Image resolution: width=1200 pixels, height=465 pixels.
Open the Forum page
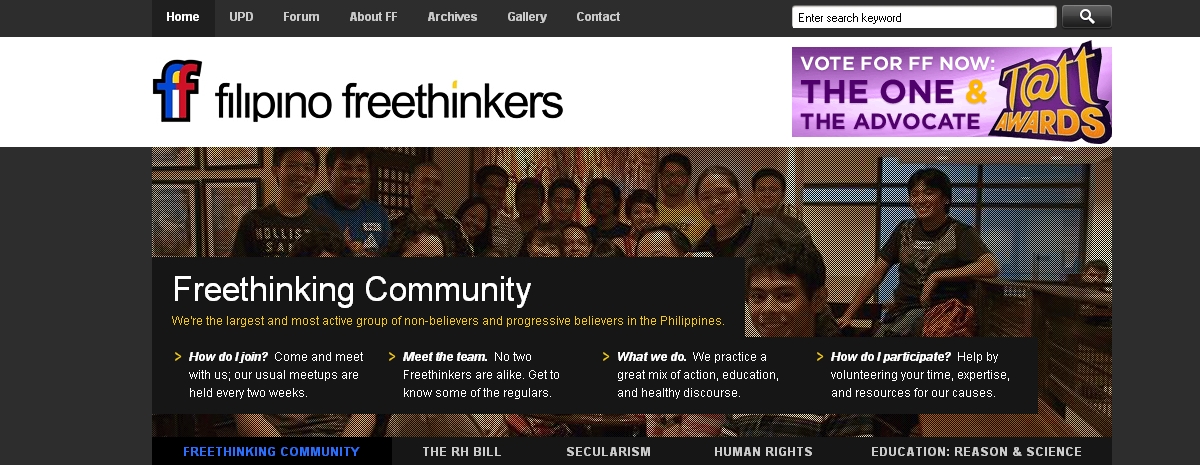click(301, 17)
